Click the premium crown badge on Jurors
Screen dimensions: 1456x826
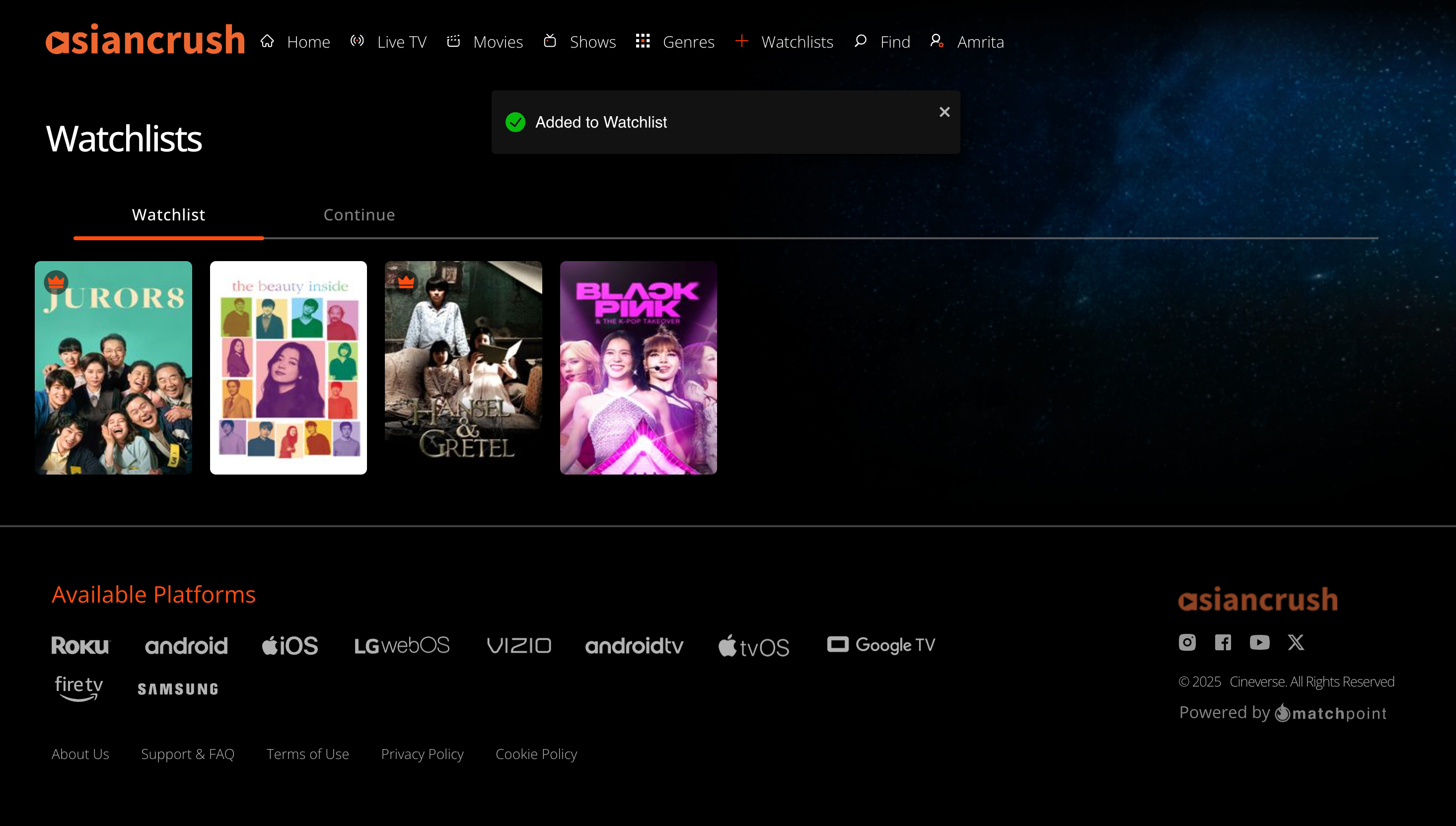56,282
